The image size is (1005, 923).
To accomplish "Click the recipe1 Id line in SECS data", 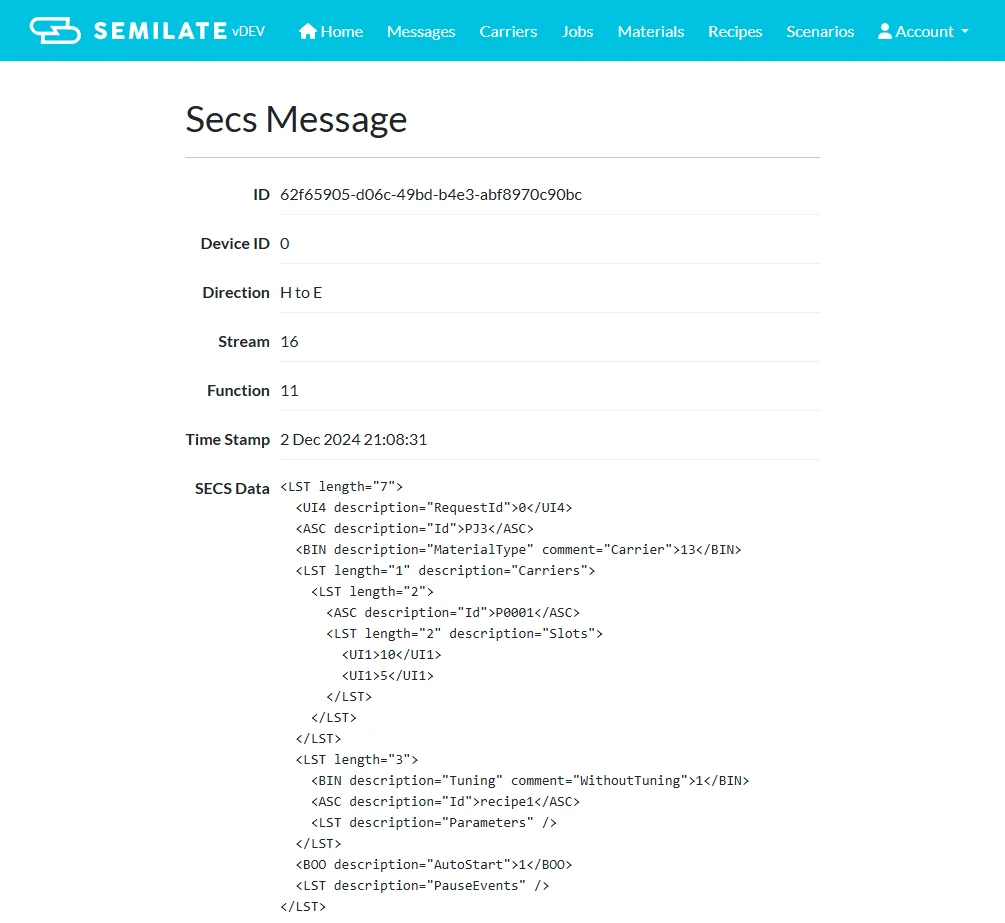I will pos(445,802).
